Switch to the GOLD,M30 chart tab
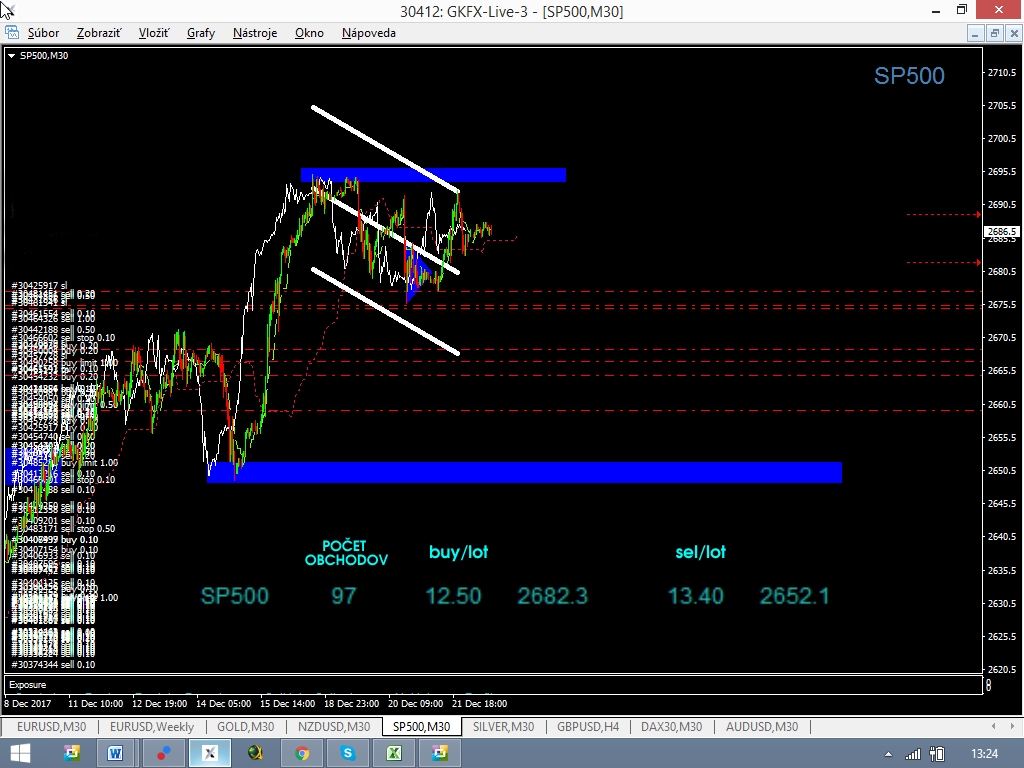The width and height of the screenshot is (1024, 768). [246, 726]
